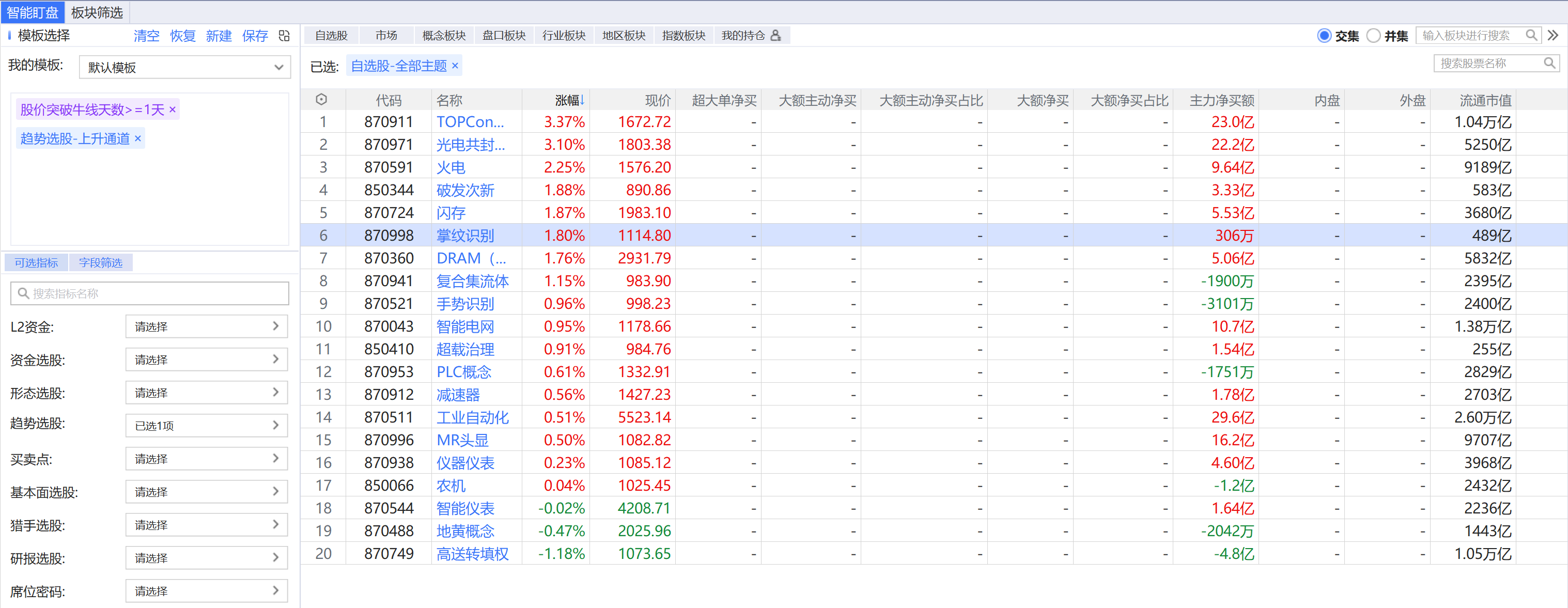Click the user icon beside 我的持仓

tap(775, 36)
